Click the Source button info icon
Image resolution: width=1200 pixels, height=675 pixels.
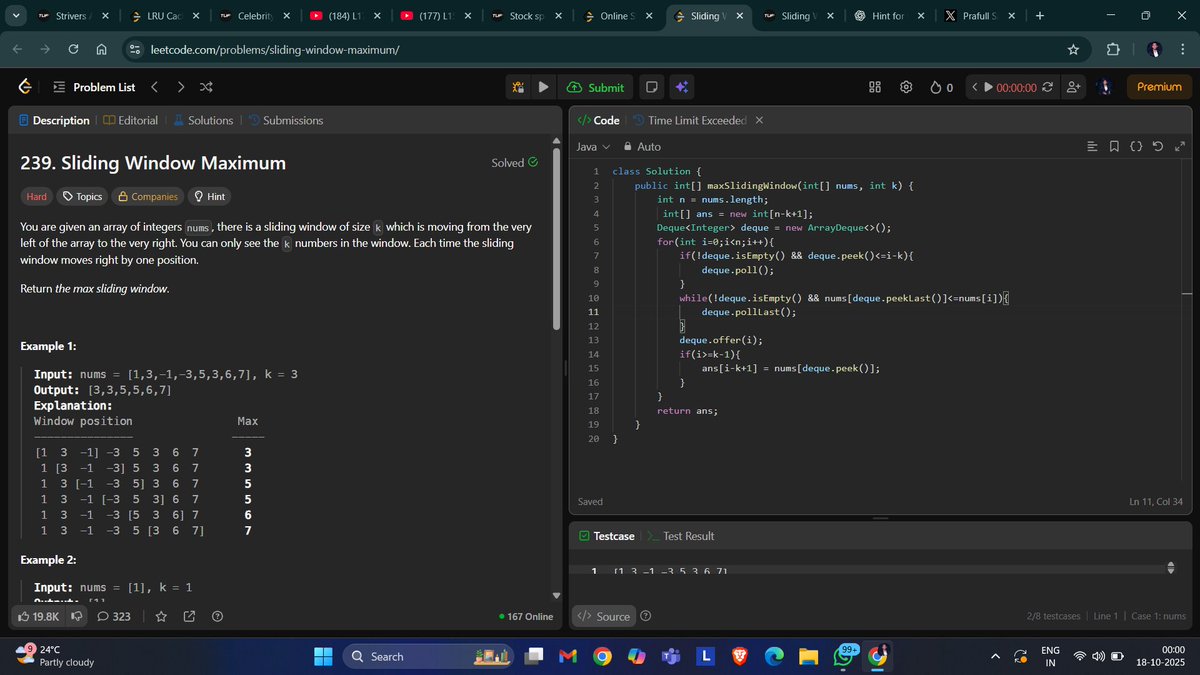tap(646, 616)
